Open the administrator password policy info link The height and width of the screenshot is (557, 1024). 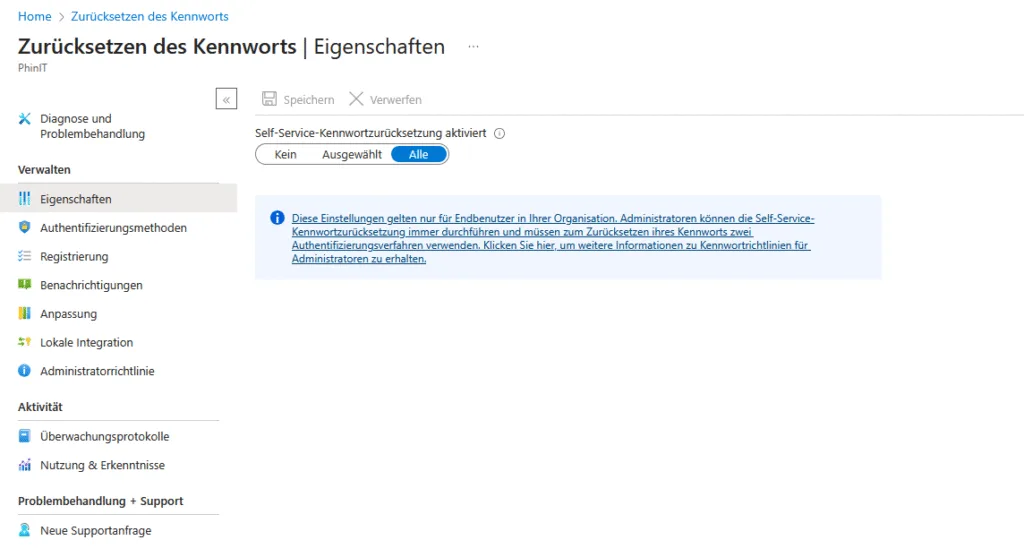click(552, 238)
